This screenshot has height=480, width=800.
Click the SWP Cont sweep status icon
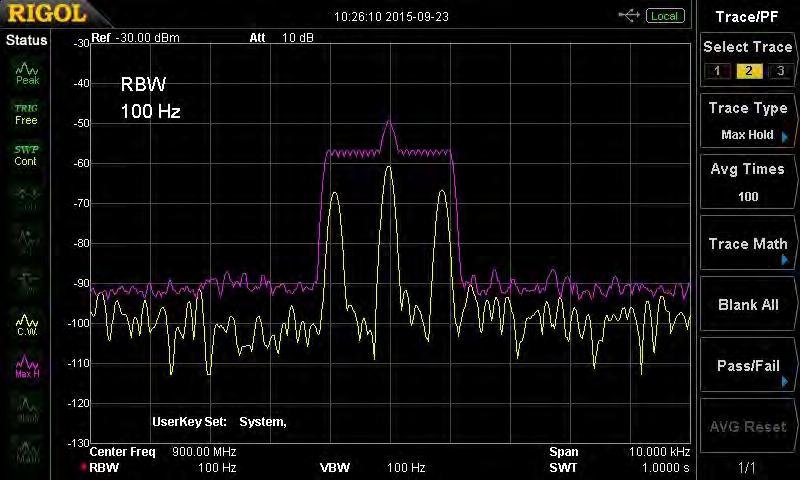point(26,156)
